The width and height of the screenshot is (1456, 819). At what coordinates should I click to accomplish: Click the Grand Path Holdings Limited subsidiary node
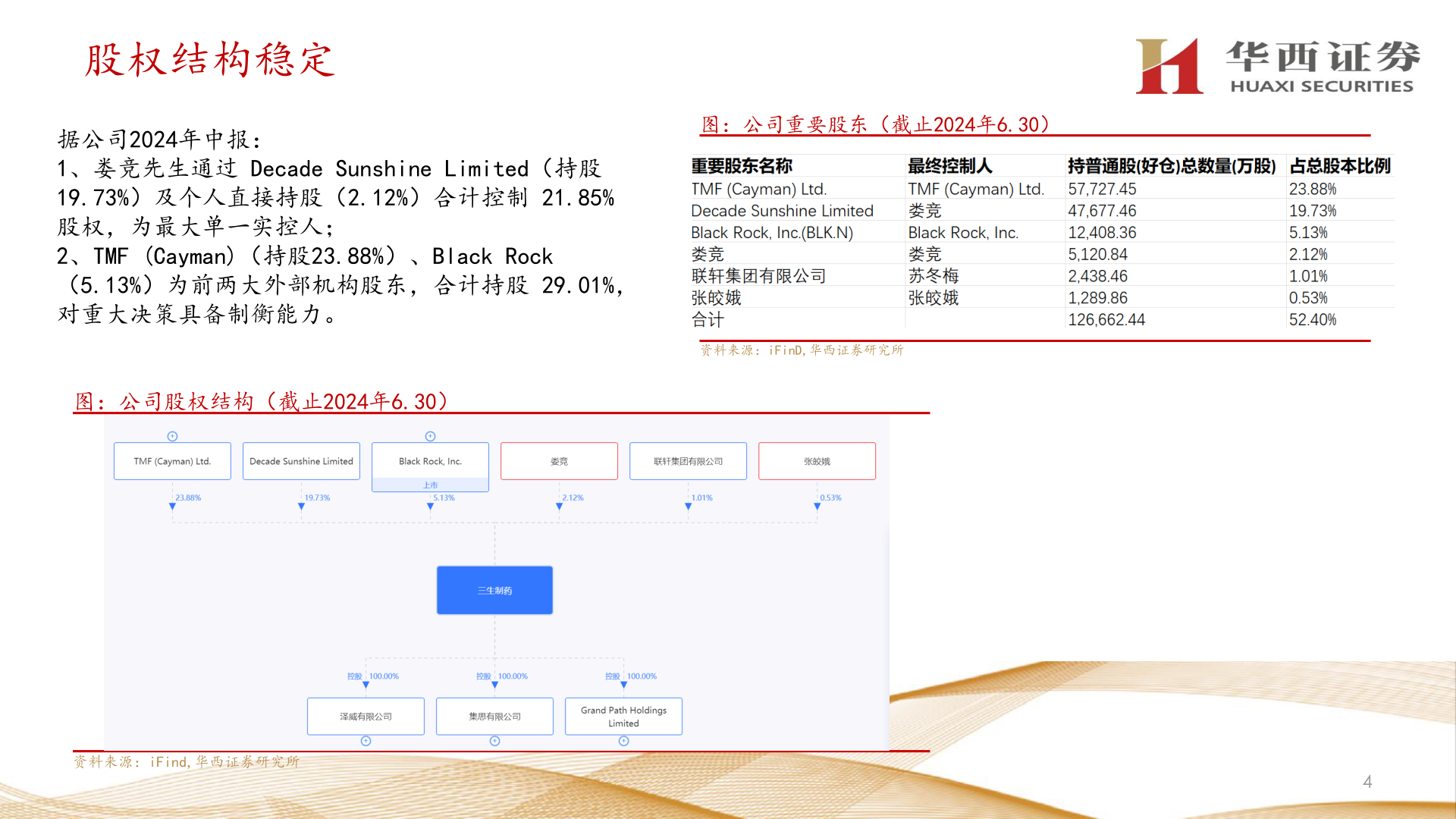623,716
